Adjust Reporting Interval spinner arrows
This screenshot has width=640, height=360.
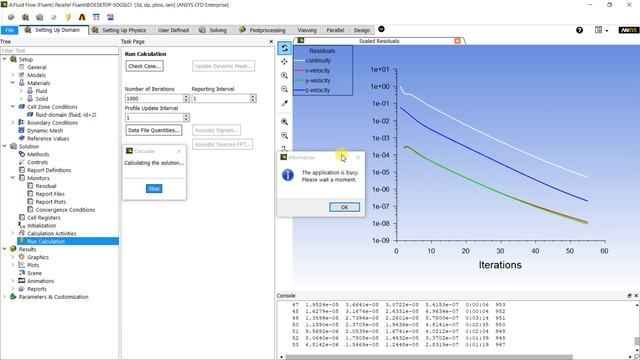point(253,98)
